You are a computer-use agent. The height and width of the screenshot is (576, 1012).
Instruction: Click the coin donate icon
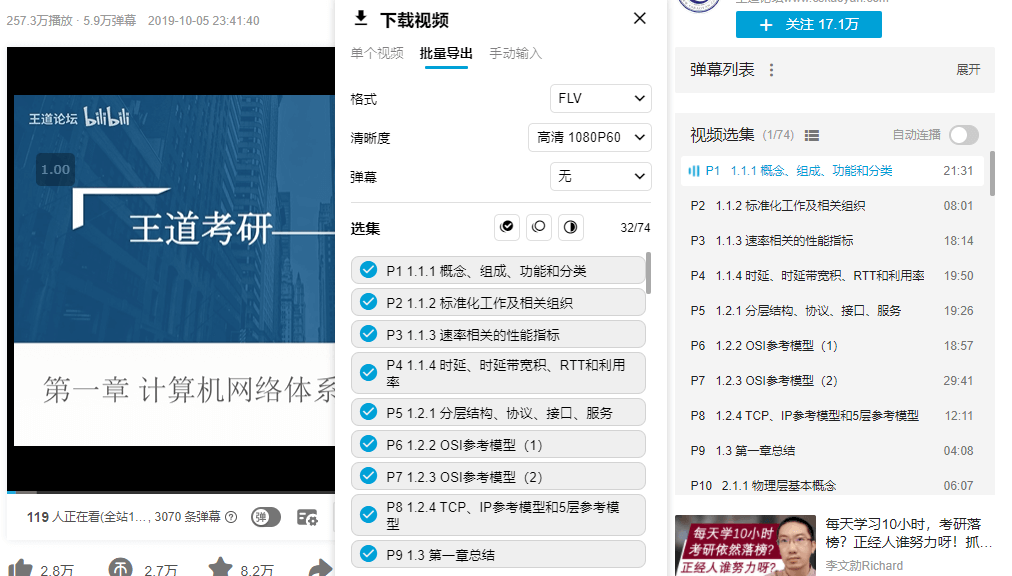[120, 569]
